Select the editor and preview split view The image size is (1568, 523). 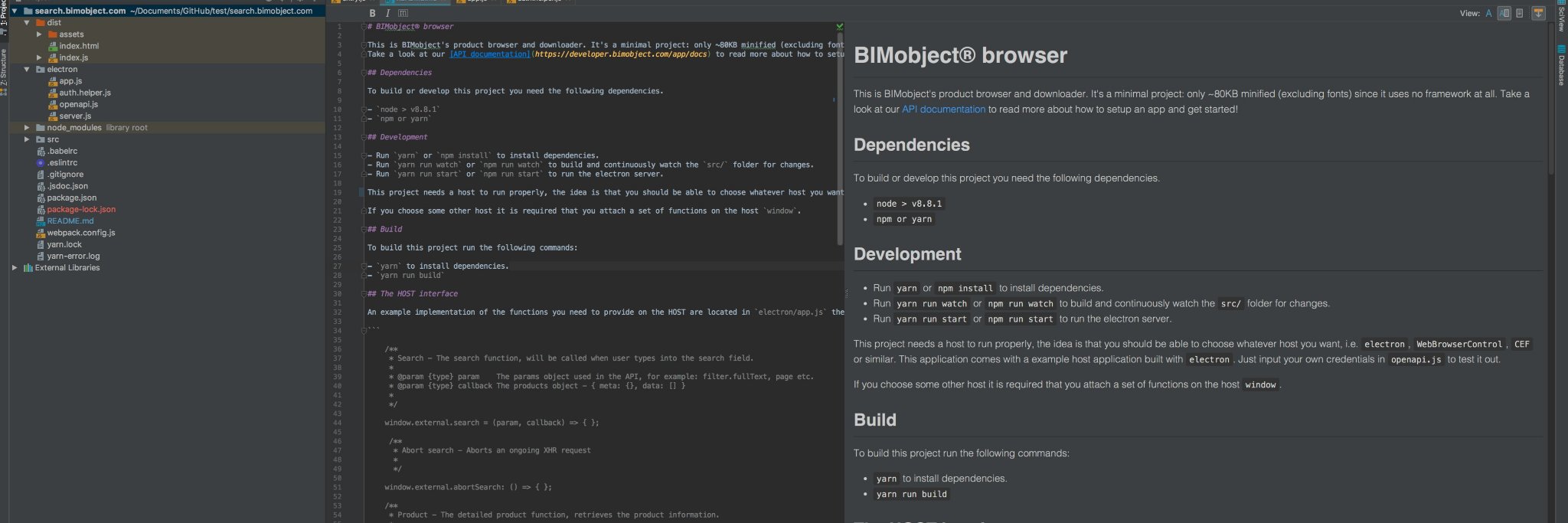tap(1504, 13)
